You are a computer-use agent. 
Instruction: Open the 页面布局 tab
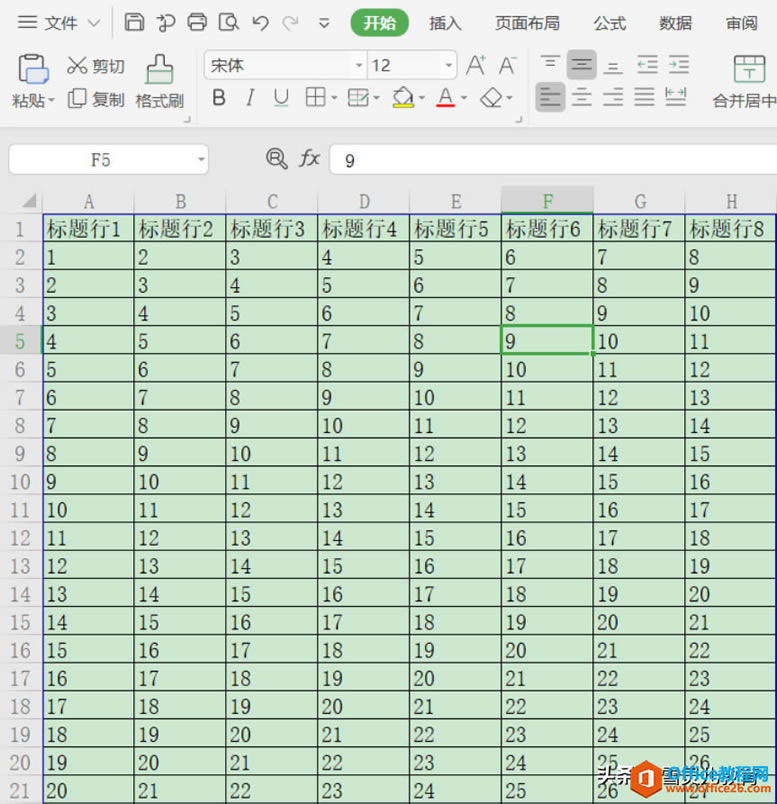527,23
